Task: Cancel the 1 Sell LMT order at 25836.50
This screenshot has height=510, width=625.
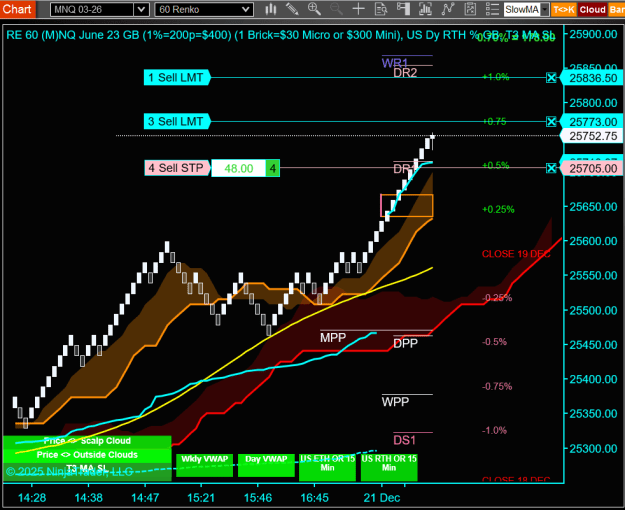Action: pyautogui.click(x=551, y=78)
